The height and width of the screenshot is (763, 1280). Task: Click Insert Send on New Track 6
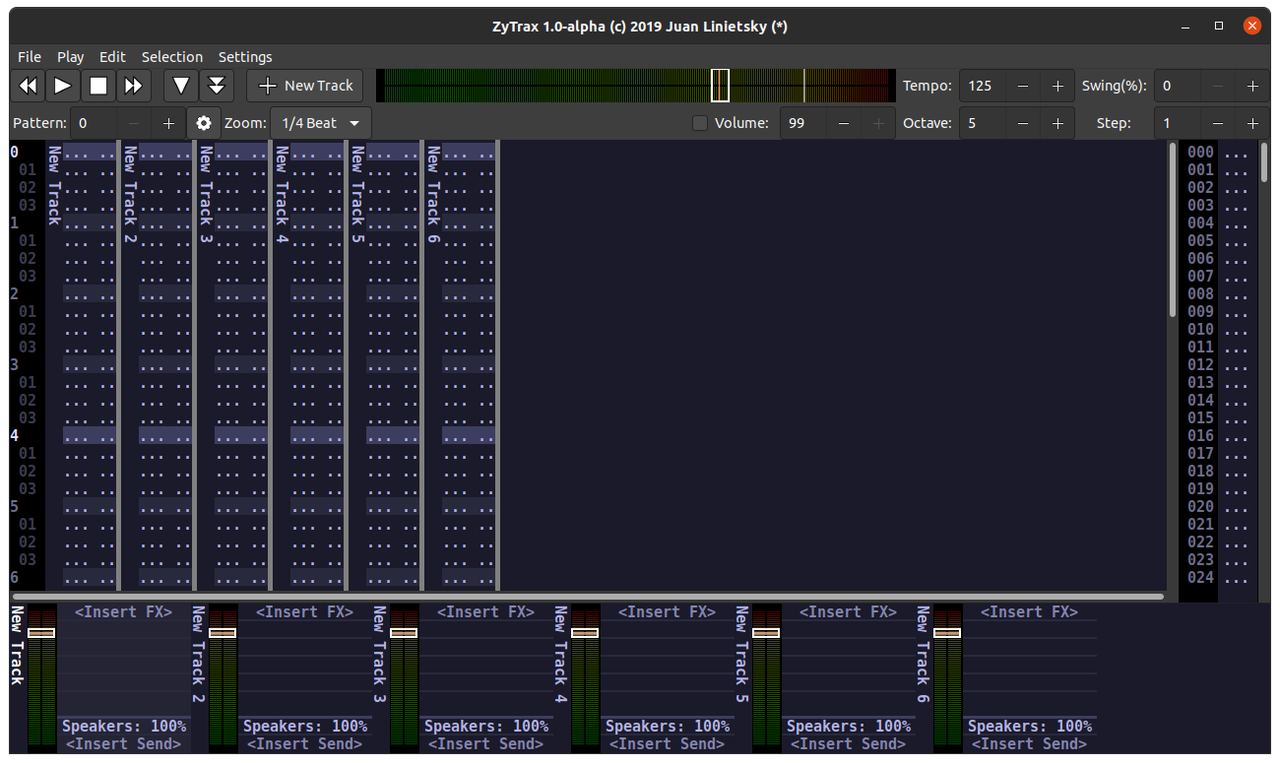point(1029,744)
